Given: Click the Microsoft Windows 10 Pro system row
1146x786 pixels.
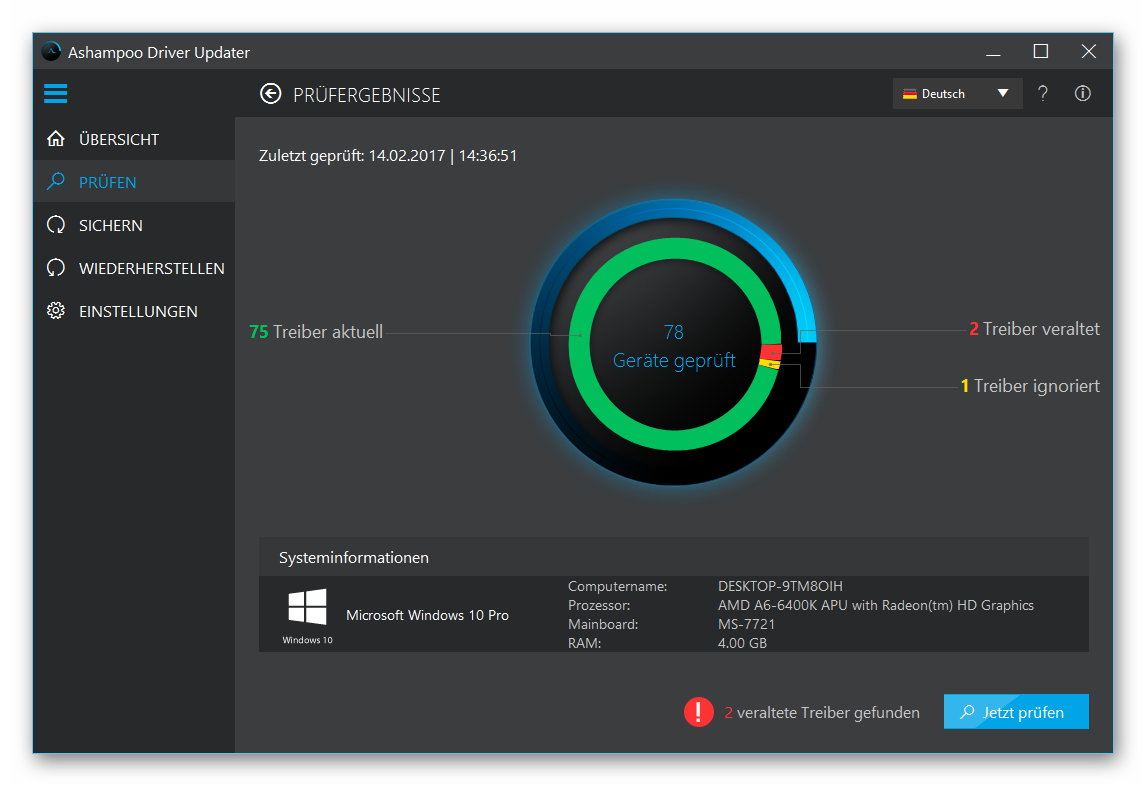Looking at the screenshot, I should (x=428, y=614).
